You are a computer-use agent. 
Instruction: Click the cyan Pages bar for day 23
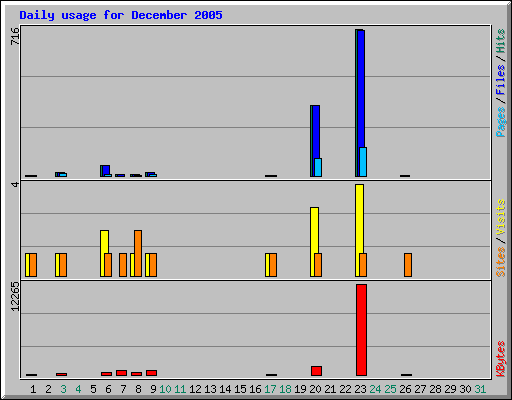tap(363, 162)
